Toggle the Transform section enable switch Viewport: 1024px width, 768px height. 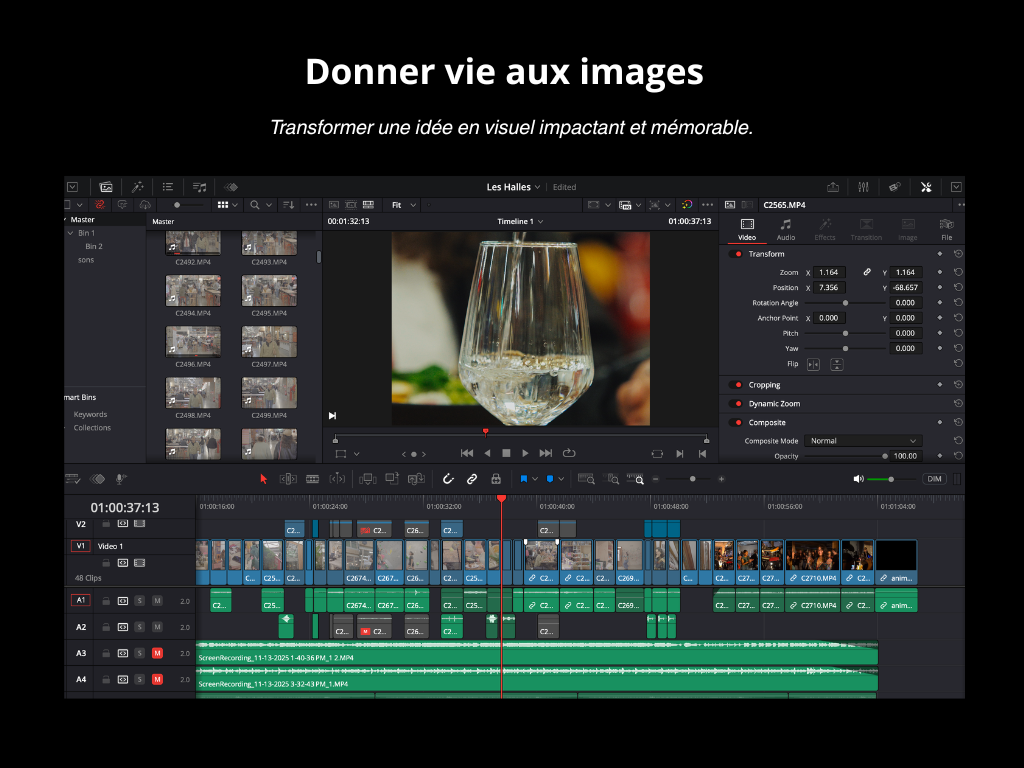point(735,254)
